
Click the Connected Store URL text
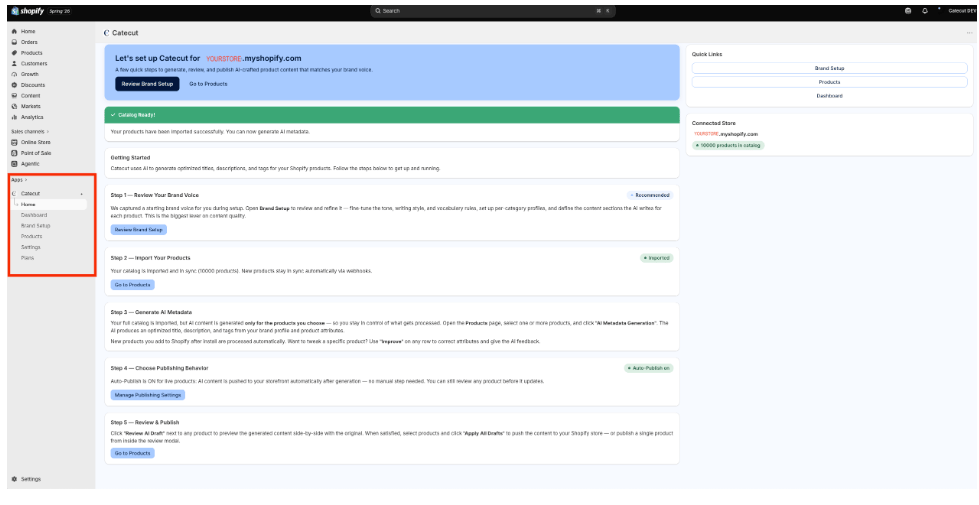pos(726,134)
